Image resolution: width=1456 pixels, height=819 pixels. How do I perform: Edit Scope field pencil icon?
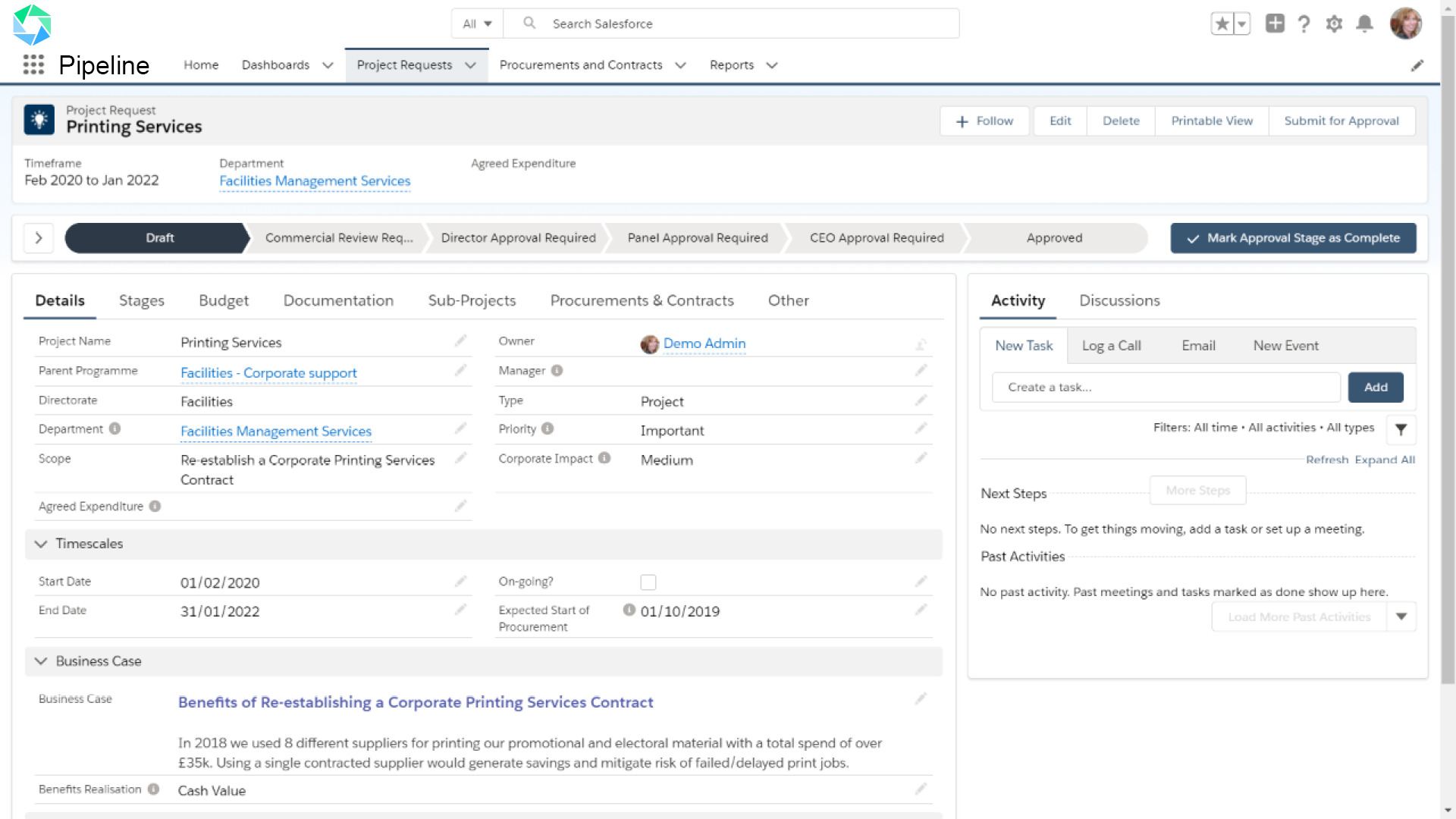[x=460, y=459]
